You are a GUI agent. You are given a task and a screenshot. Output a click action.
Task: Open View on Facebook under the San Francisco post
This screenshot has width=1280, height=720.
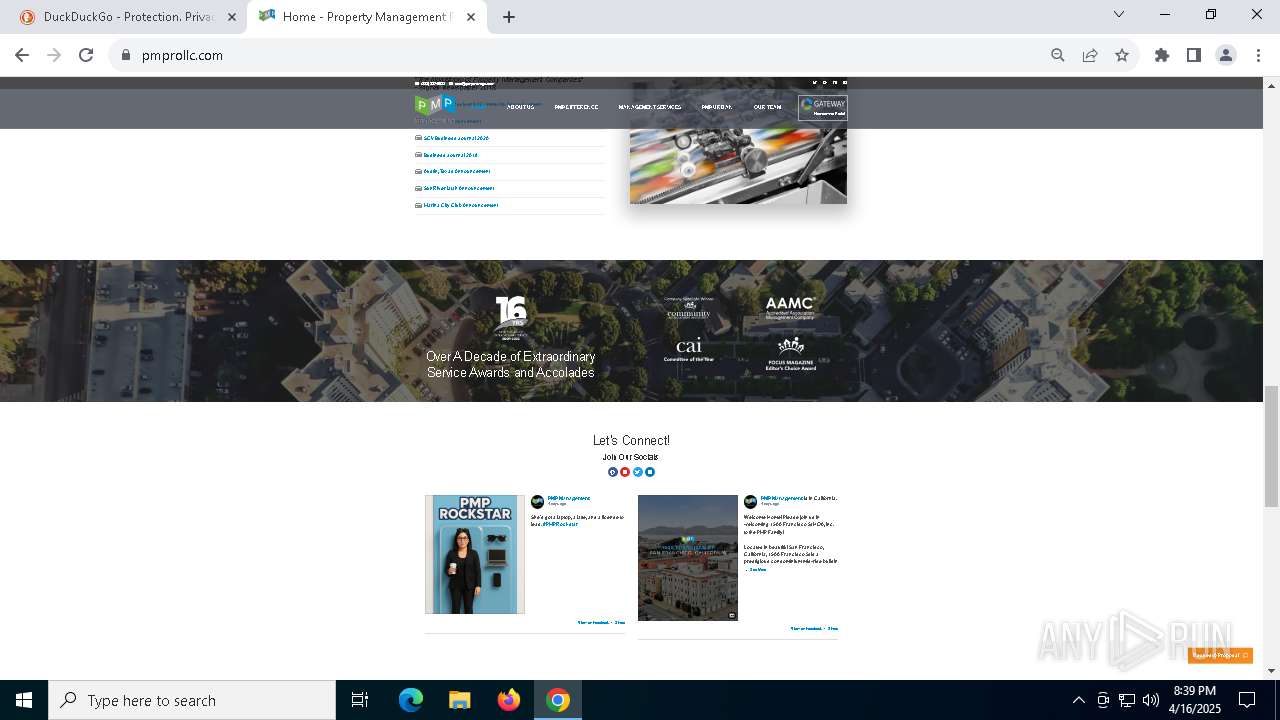click(x=806, y=628)
